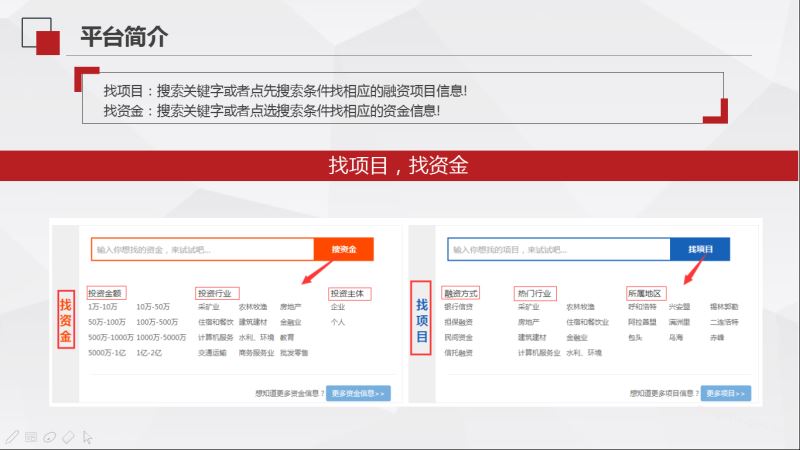The height and width of the screenshot is (450, 800).
Task: Select the pen annotation tool
Action: pyautogui.click(x=11, y=437)
